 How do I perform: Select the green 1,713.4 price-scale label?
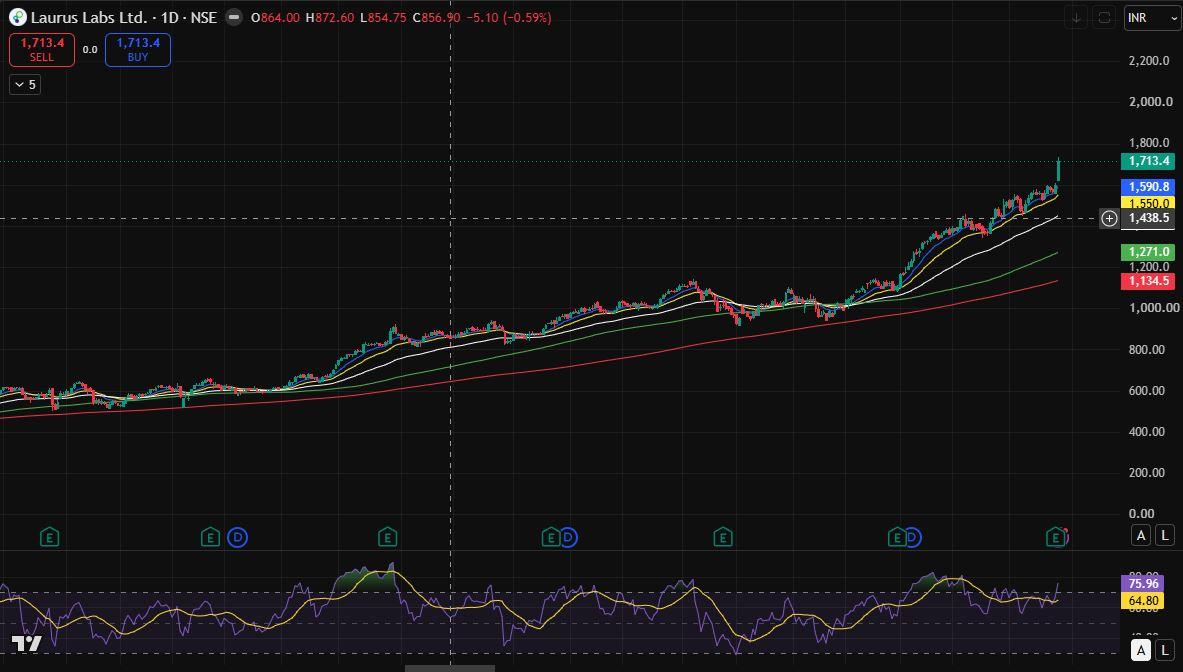pyautogui.click(x=1148, y=161)
